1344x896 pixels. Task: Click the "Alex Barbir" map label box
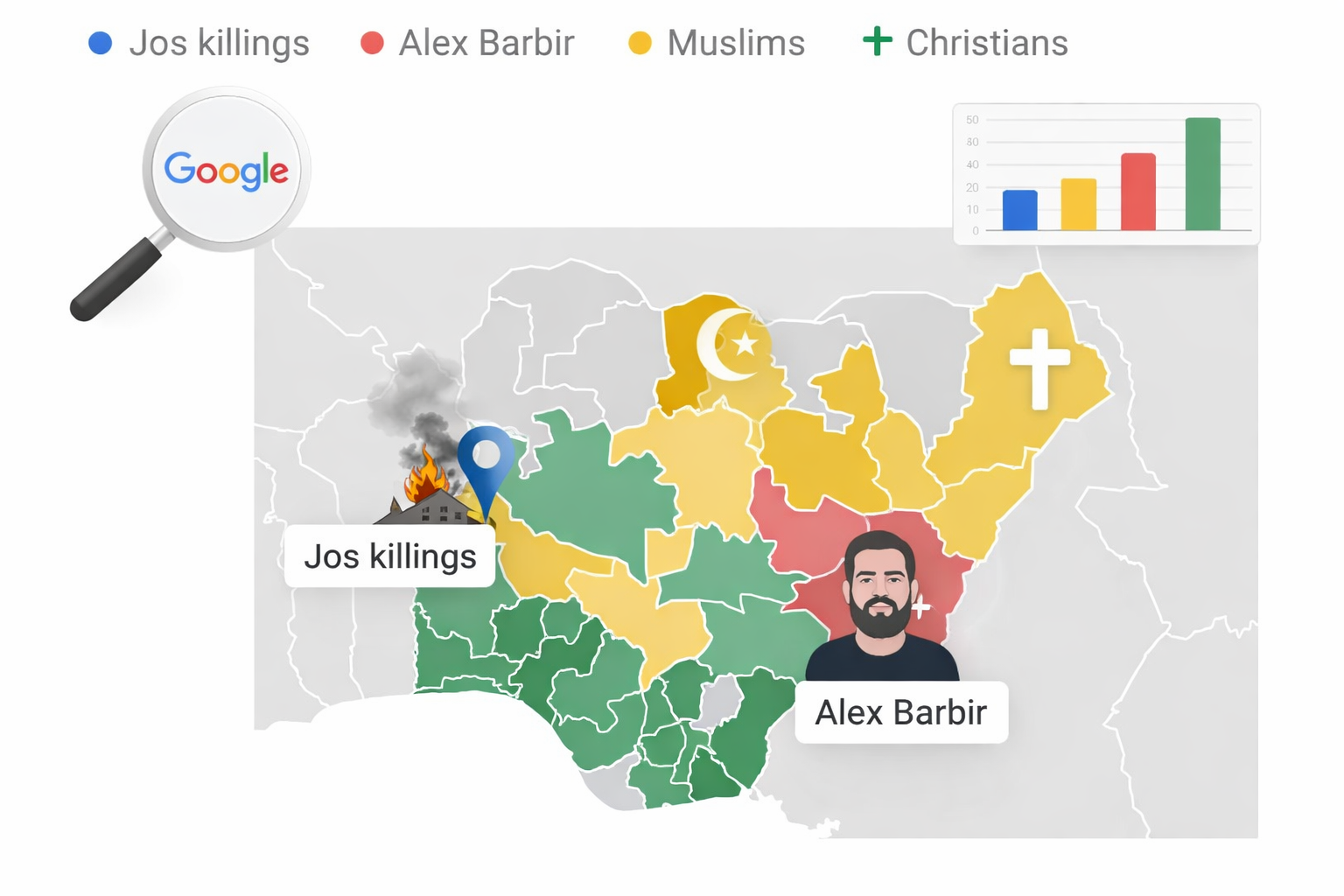point(901,712)
